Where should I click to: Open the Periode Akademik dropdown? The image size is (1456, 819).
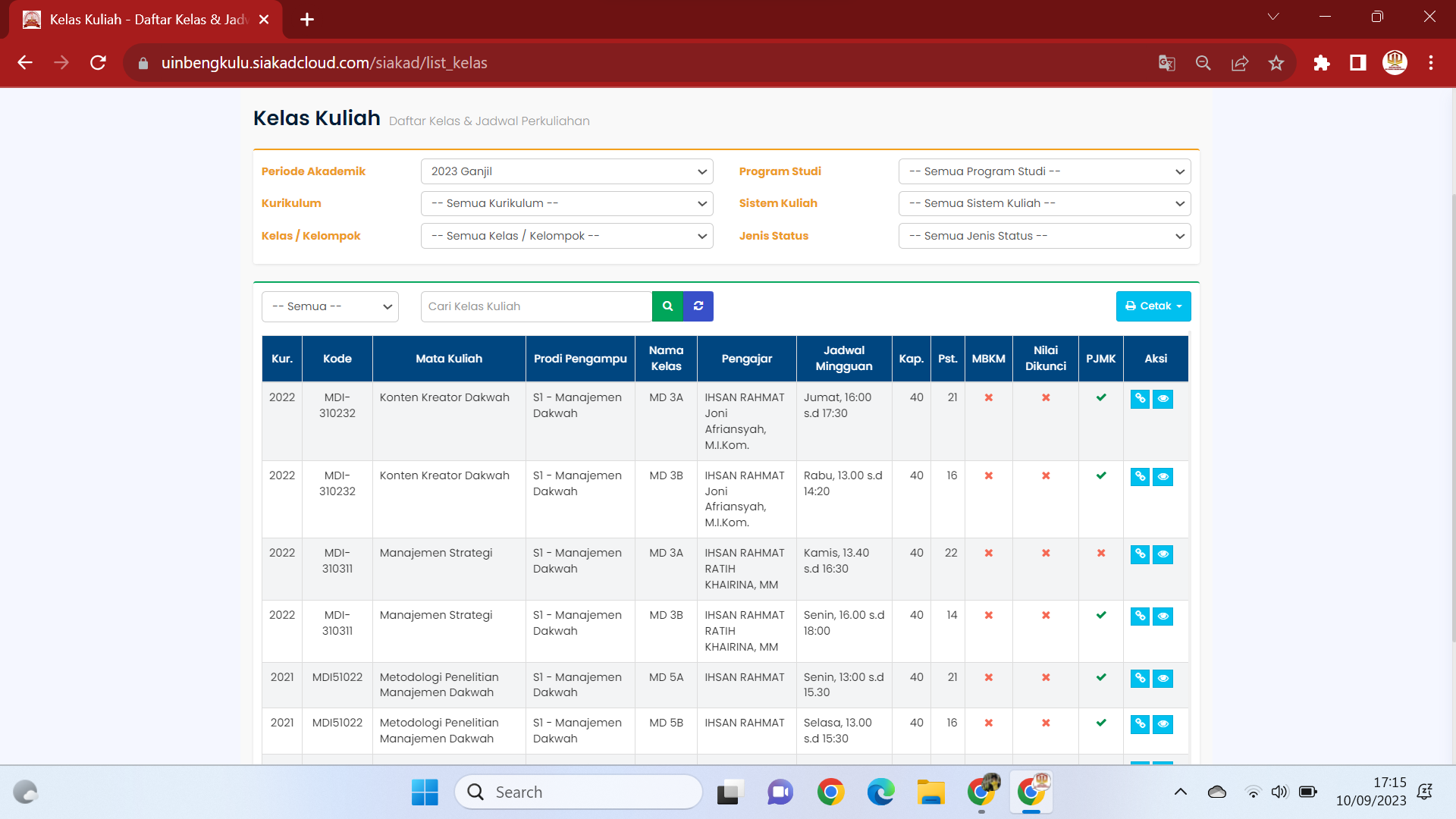pos(566,171)
